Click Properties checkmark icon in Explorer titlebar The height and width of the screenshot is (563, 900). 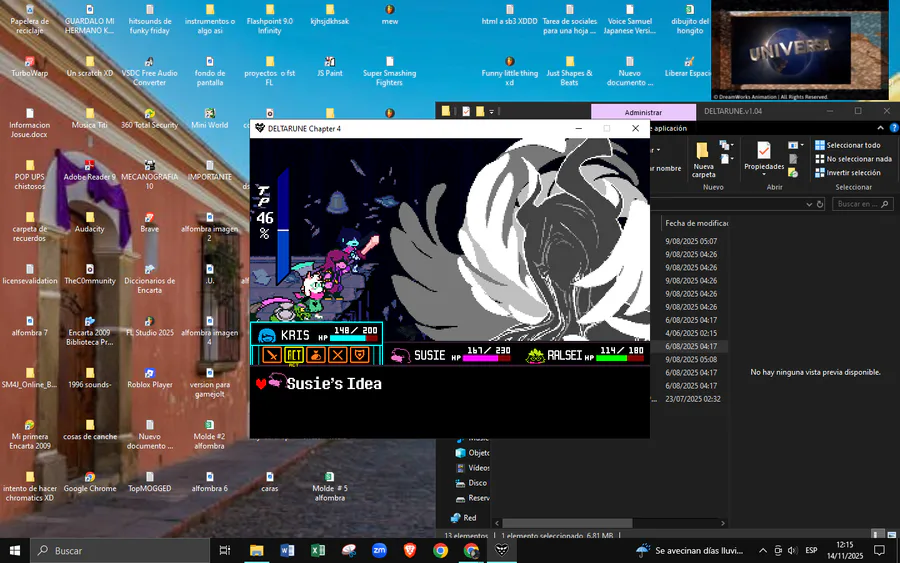point(466,111)
